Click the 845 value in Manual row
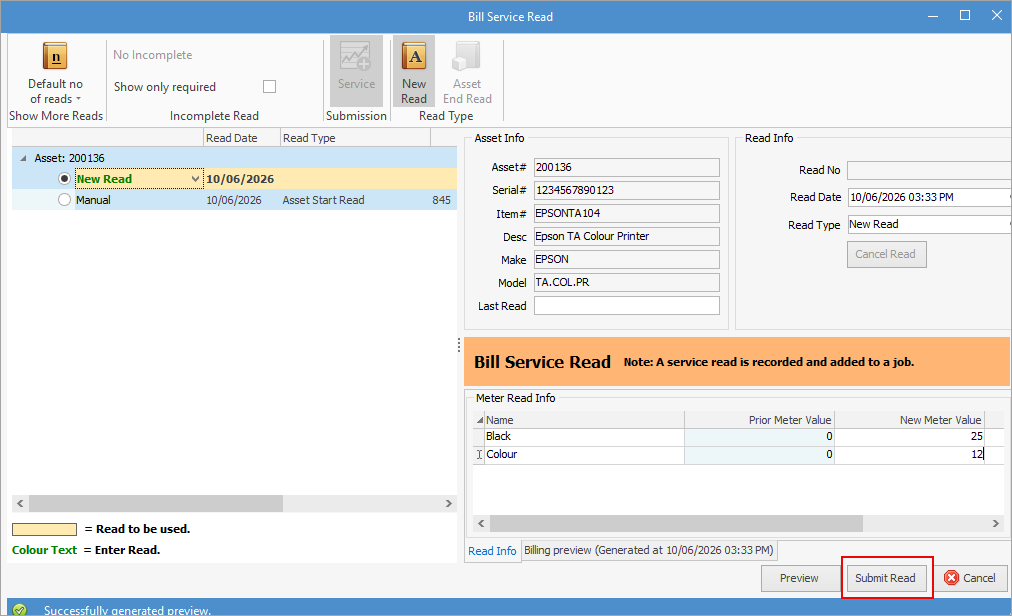The height and width of the screenshot is (616, 1012). (441, 200)
